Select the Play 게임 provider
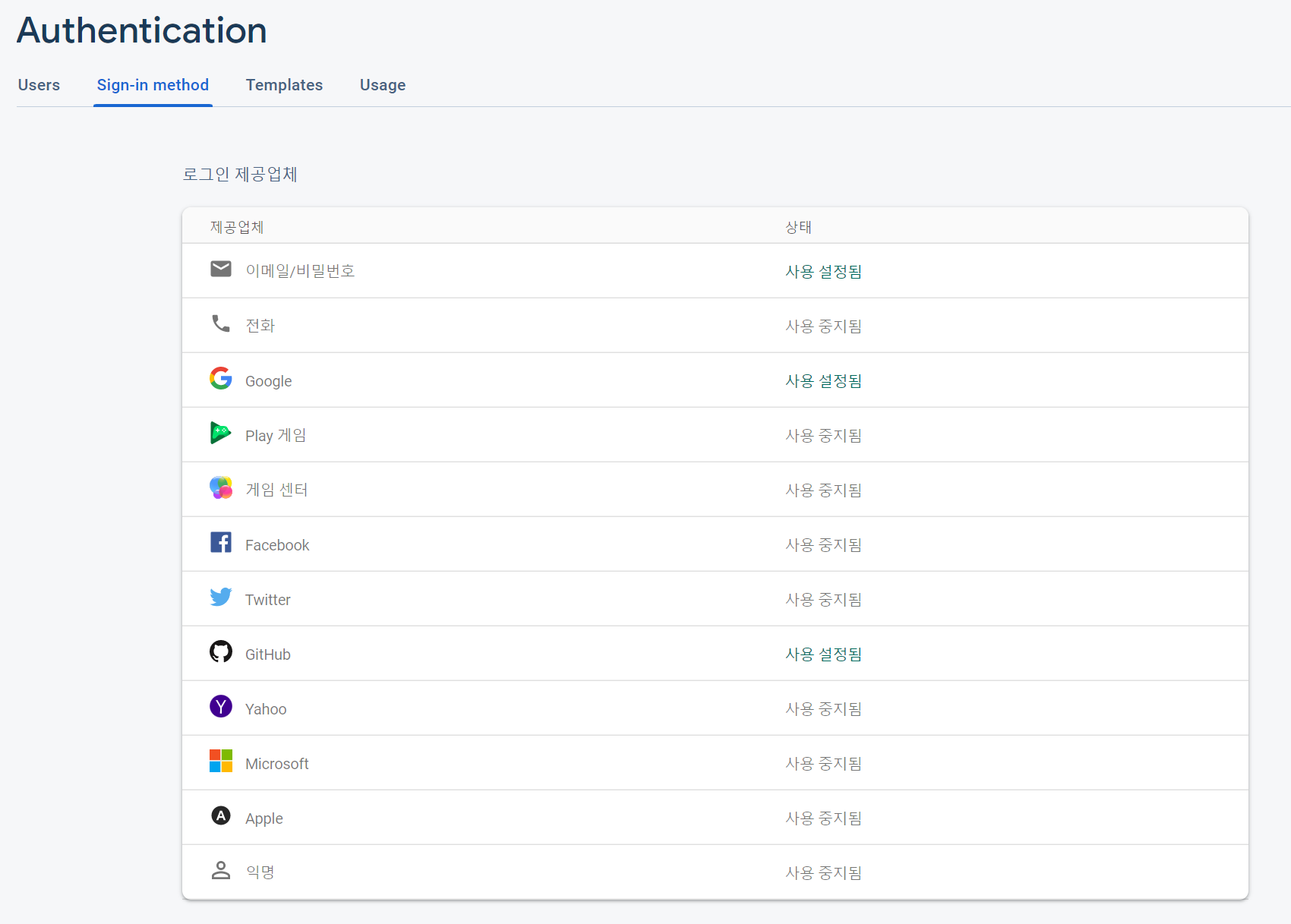The height and width of the screenshot is (924, 1291). coord(715,435)
